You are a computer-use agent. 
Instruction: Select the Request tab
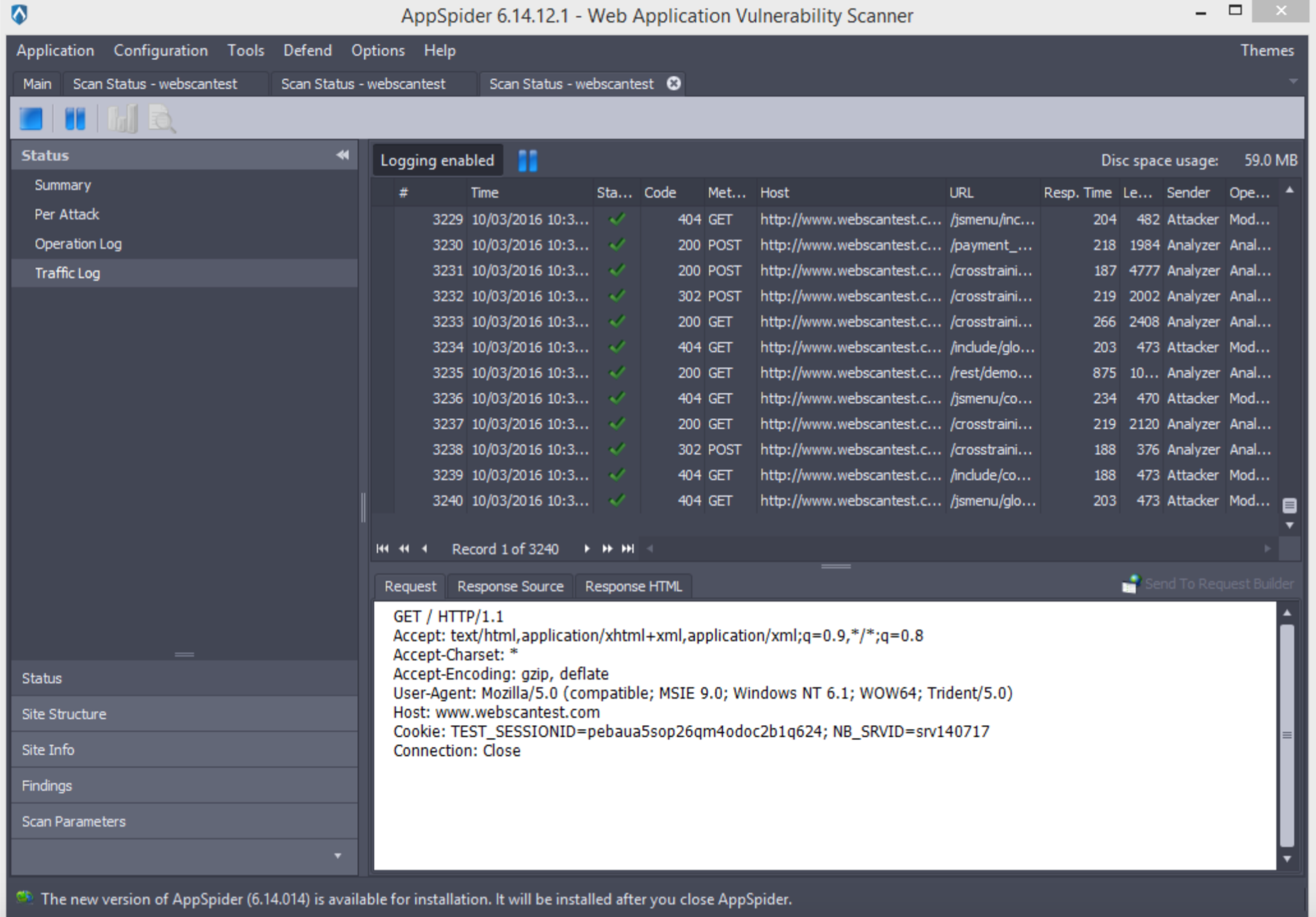(410, 587)
